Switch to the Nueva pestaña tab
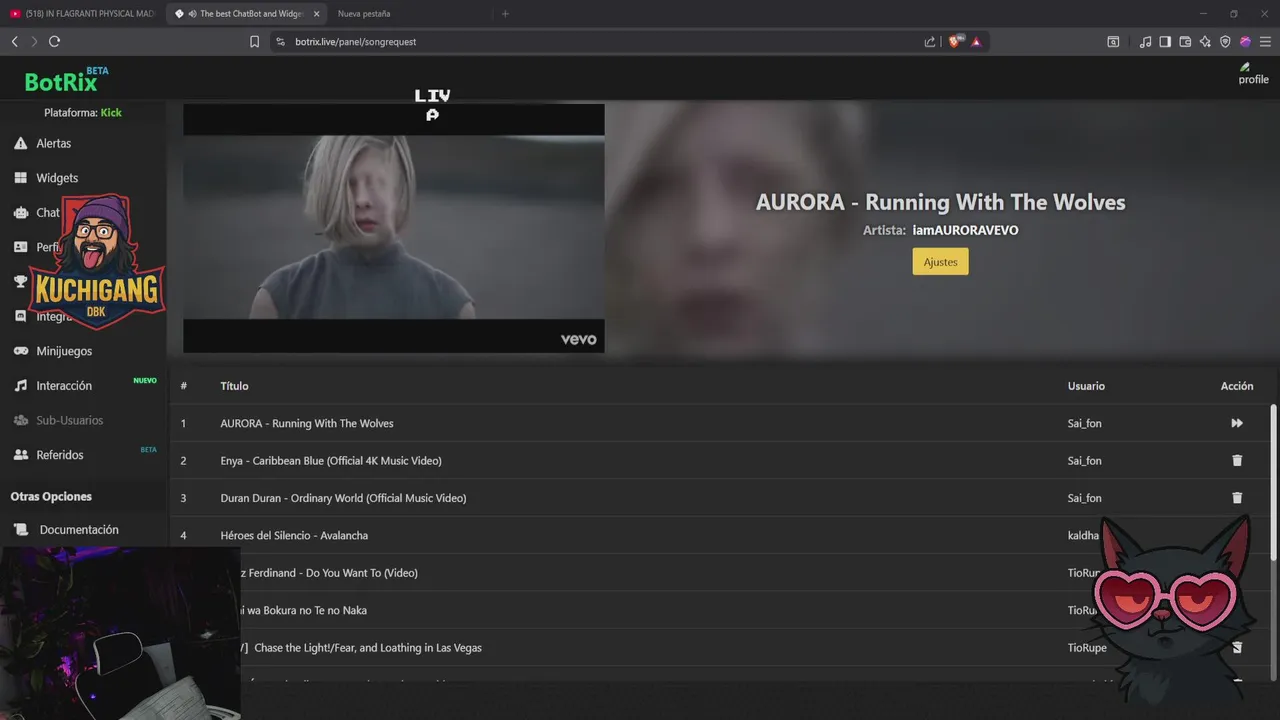Viewport: 1280px width, 720px height. pos(364,14)
